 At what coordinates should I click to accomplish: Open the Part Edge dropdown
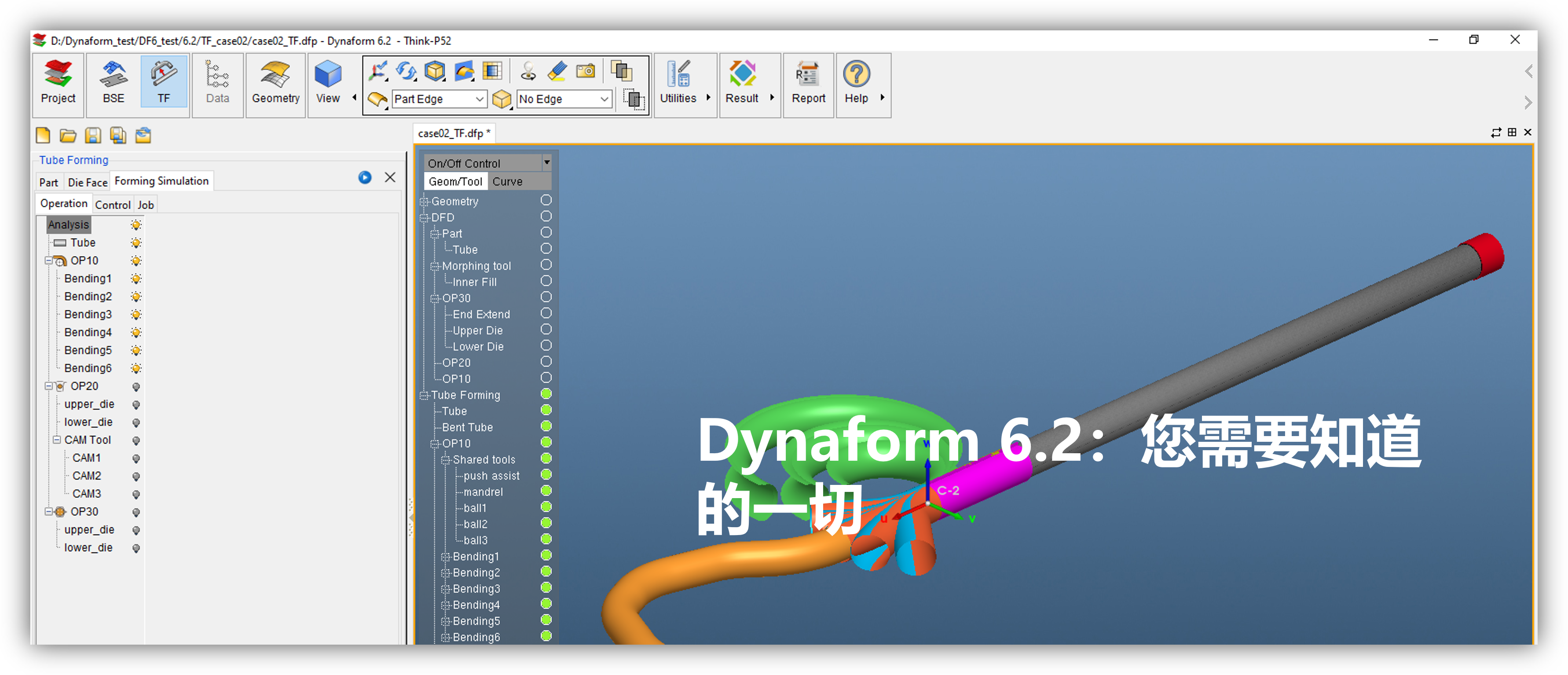coord(479,99)
